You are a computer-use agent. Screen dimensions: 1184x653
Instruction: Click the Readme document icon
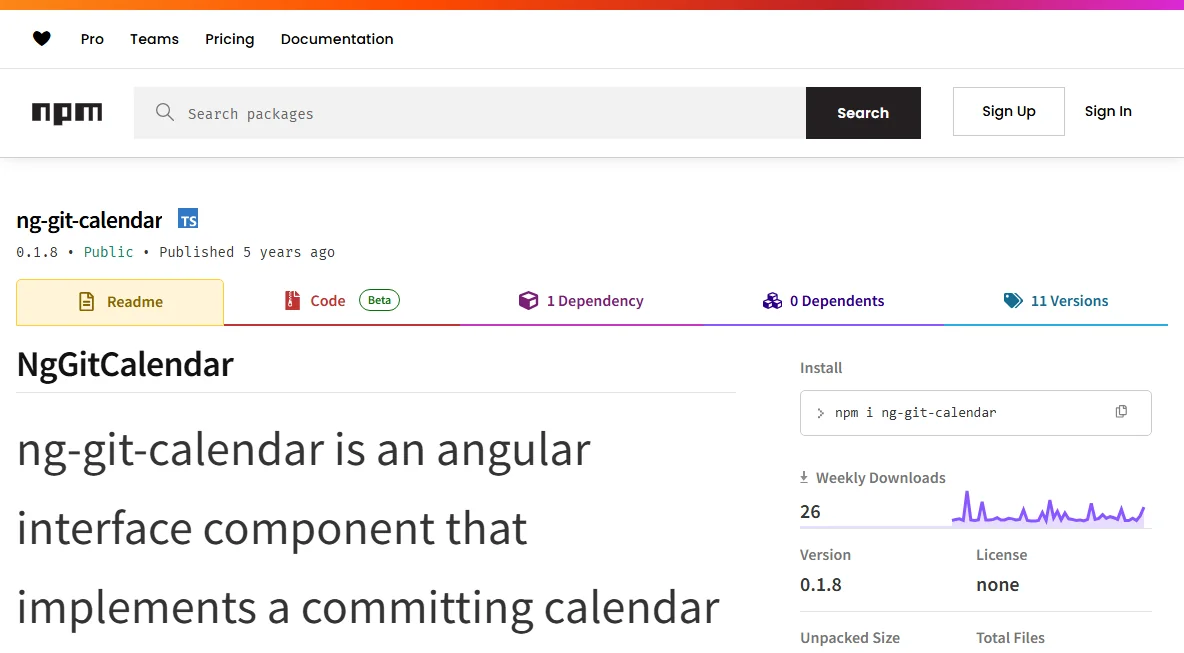pos(87,302)
